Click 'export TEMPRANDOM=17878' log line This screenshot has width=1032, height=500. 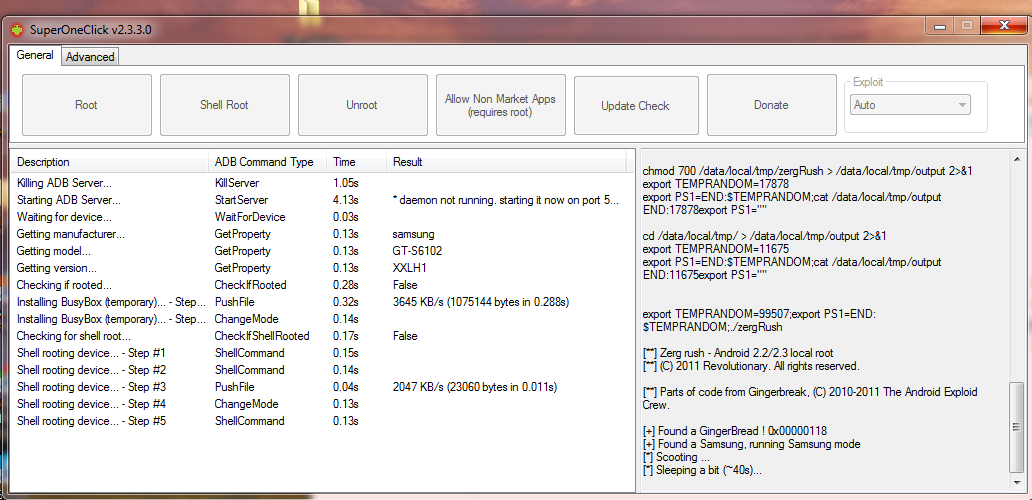coord(715,184)
